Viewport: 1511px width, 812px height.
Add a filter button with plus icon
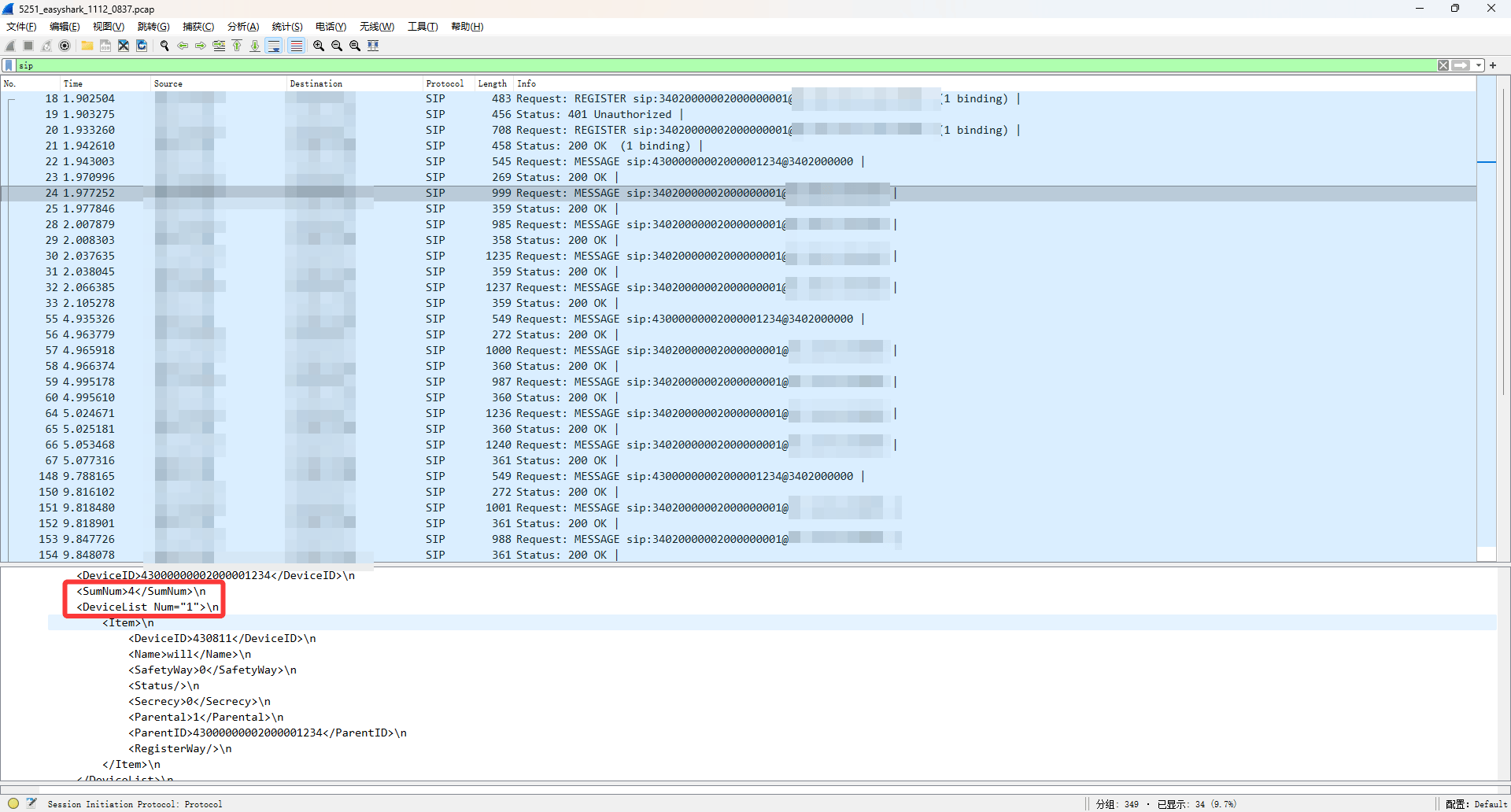(x=1493, y=65)
